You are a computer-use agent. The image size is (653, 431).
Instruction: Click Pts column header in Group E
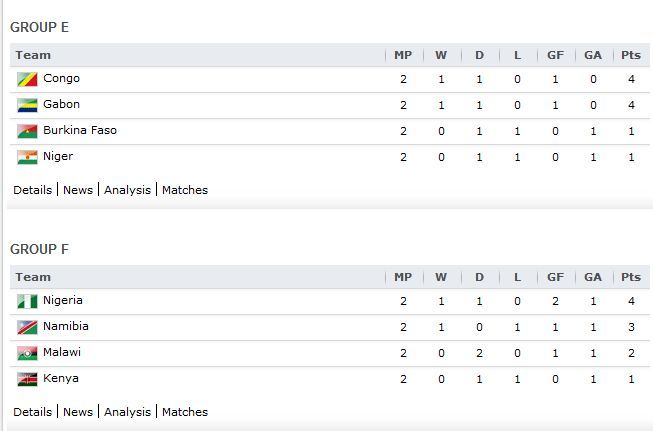click(631, 55)
